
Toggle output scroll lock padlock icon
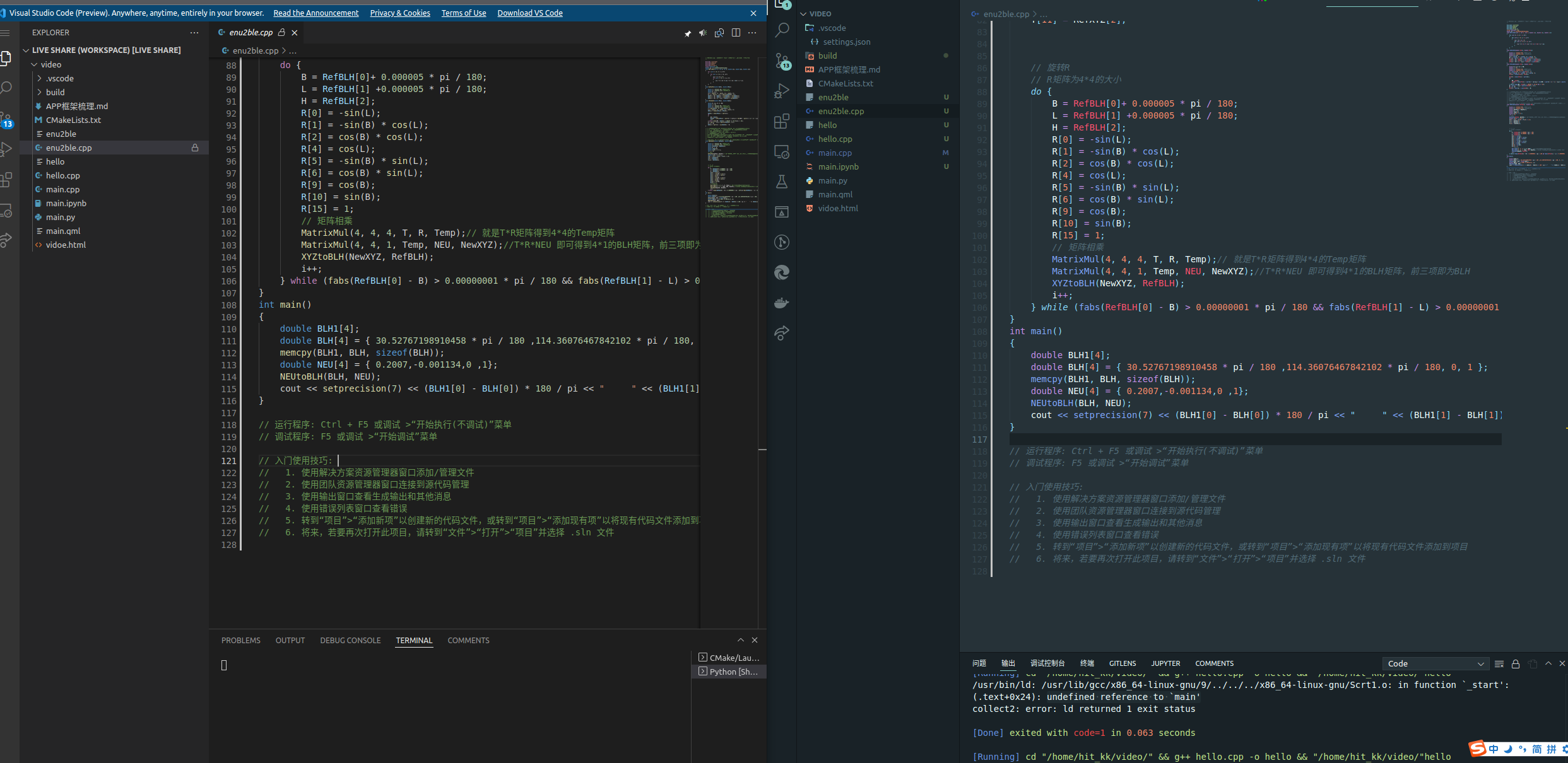coord(1516,663)
